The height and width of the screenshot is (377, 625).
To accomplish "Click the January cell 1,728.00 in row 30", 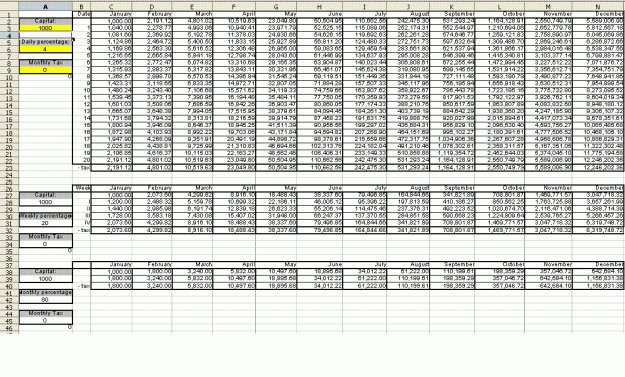I will (x=111, y=216).
